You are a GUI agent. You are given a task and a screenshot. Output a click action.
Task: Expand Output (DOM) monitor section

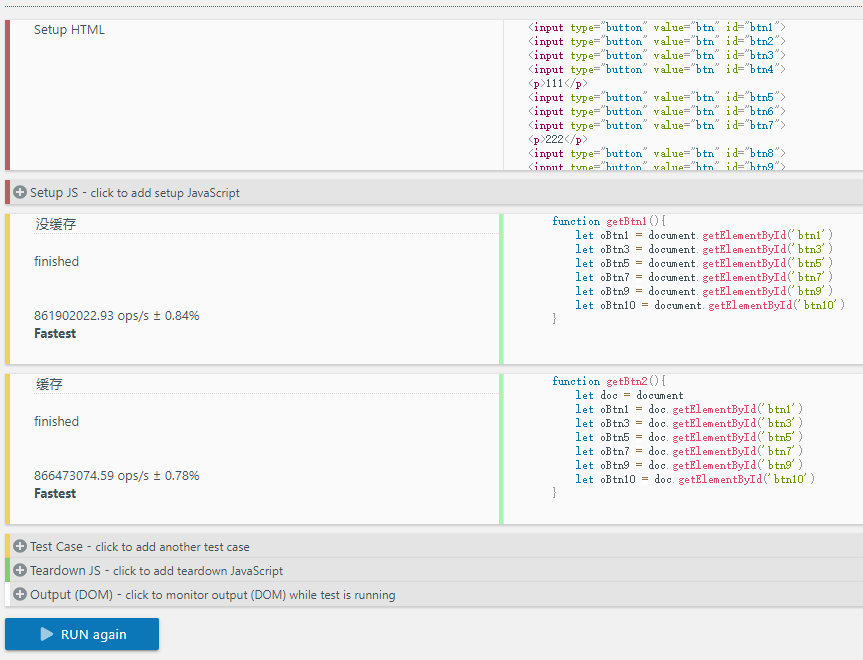[434, 594]
